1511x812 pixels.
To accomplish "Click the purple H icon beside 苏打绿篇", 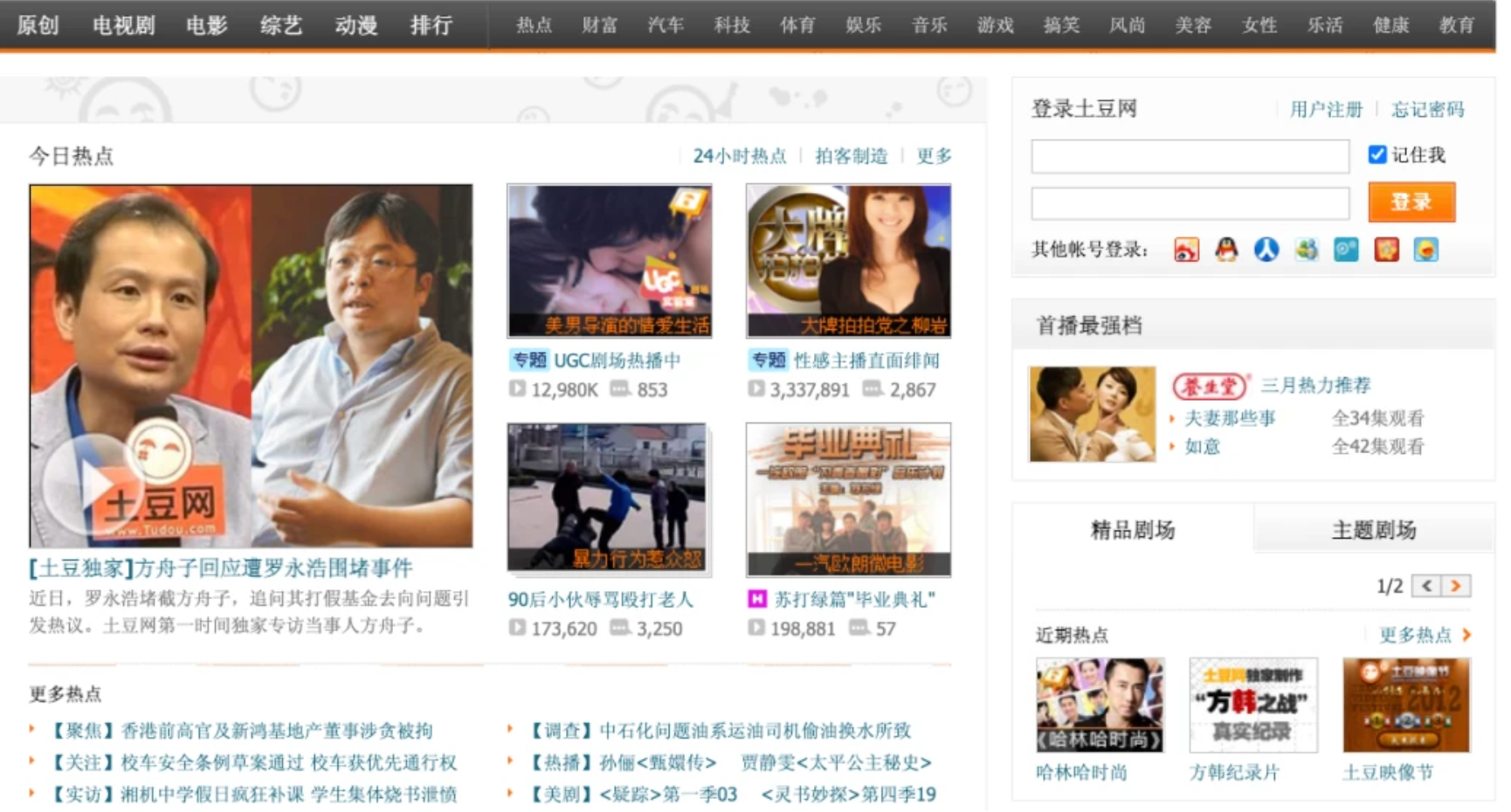I will (757, 599).
